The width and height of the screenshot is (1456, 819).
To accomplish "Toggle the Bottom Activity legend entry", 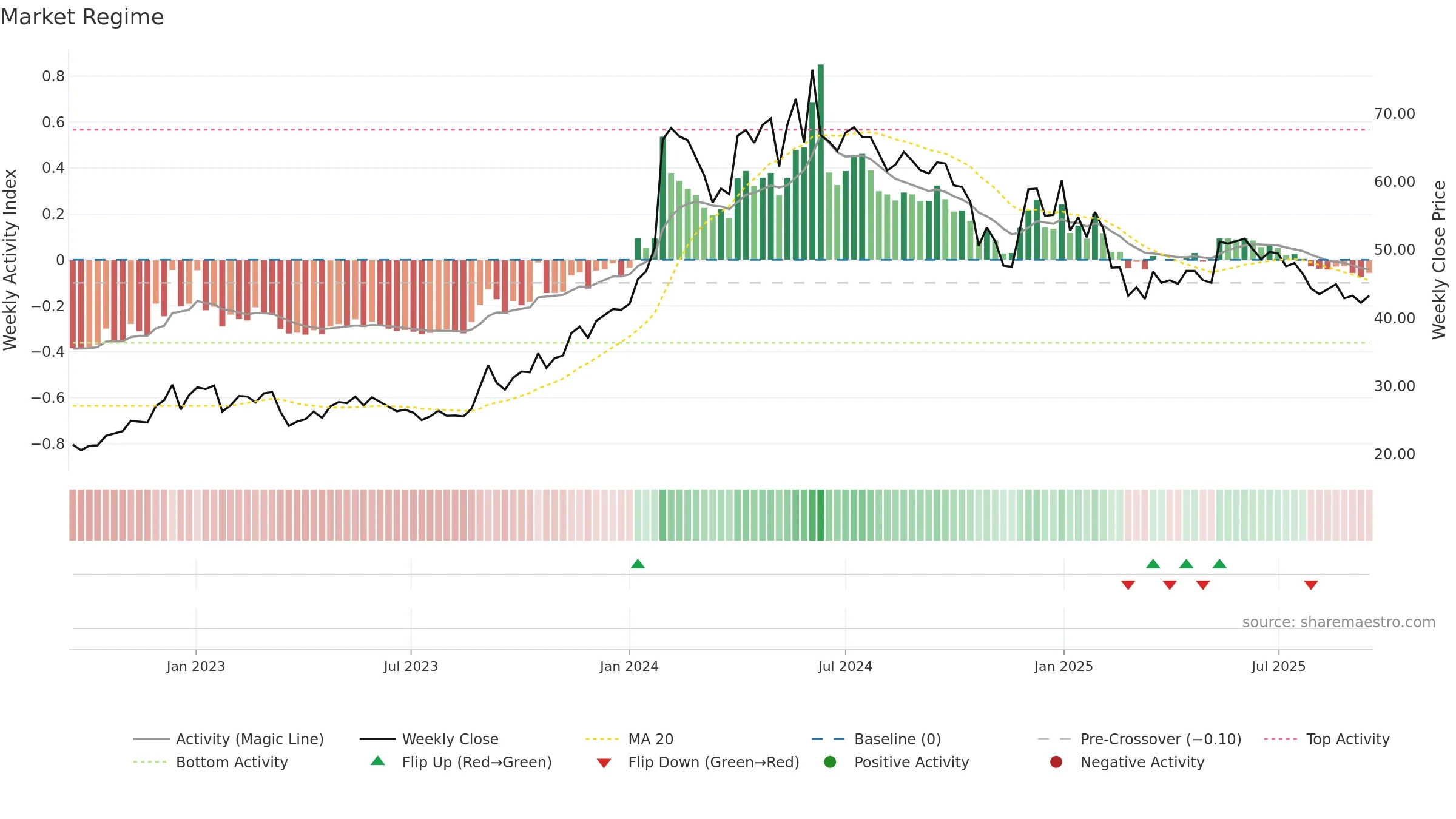I will (211, 762).
